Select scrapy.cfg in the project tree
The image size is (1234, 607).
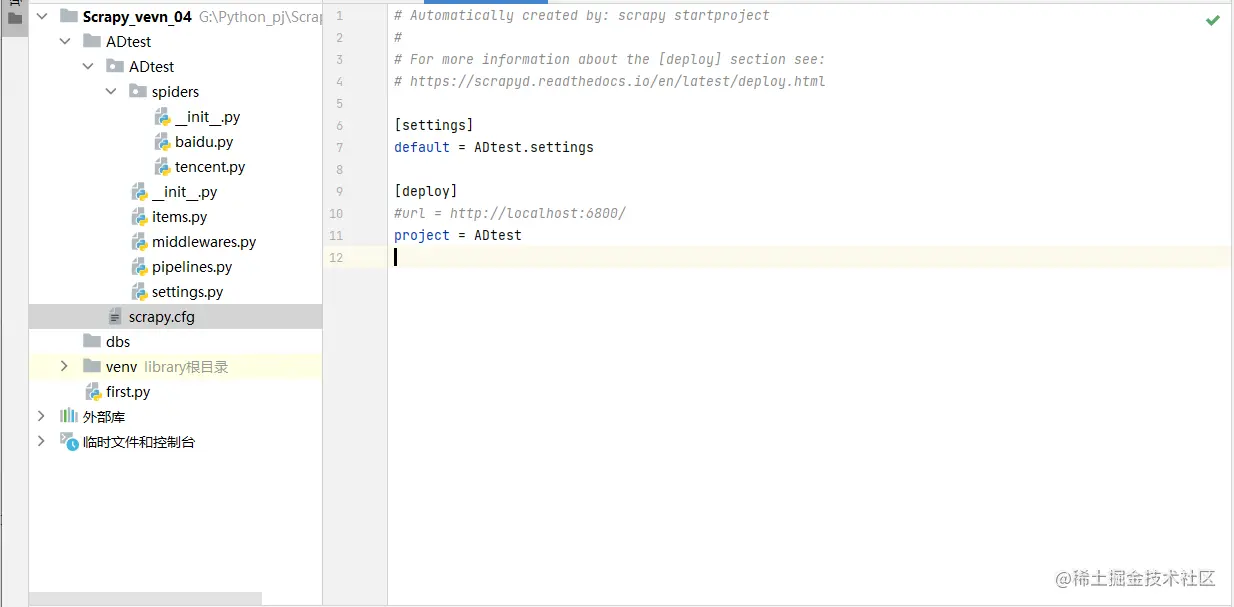point(162,316)
